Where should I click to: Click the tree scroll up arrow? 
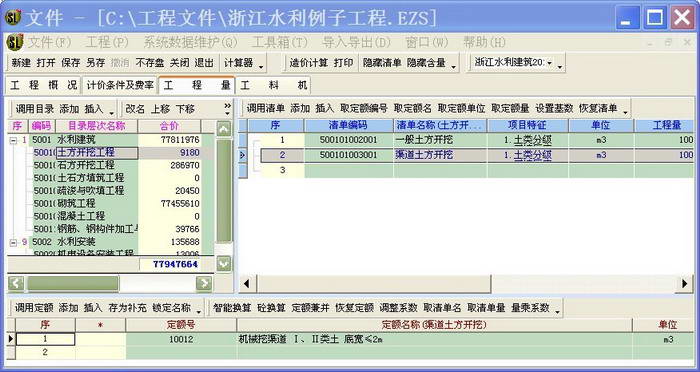pos(224,129)
